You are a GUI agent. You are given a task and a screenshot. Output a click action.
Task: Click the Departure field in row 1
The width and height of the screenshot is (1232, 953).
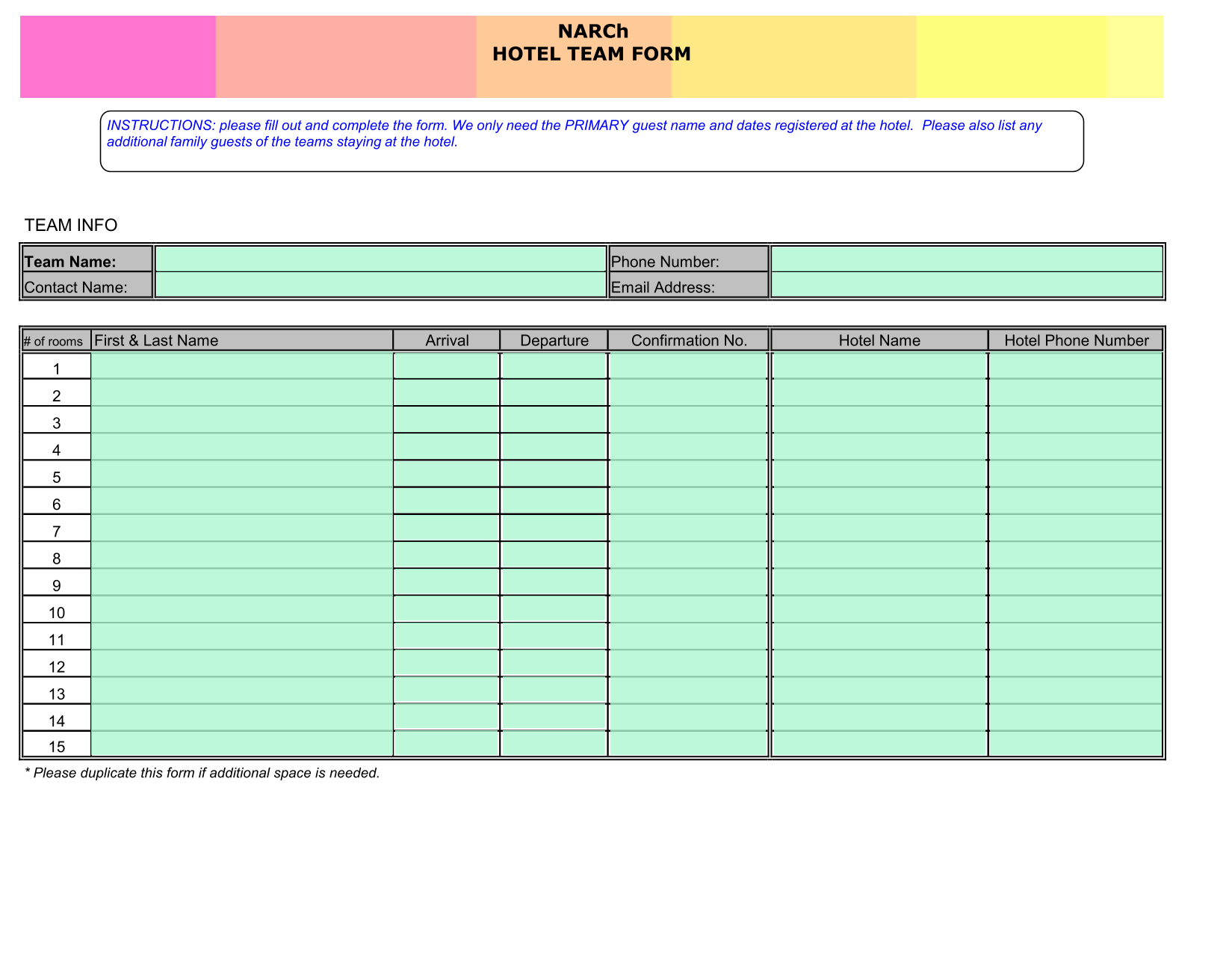[554, 366]
